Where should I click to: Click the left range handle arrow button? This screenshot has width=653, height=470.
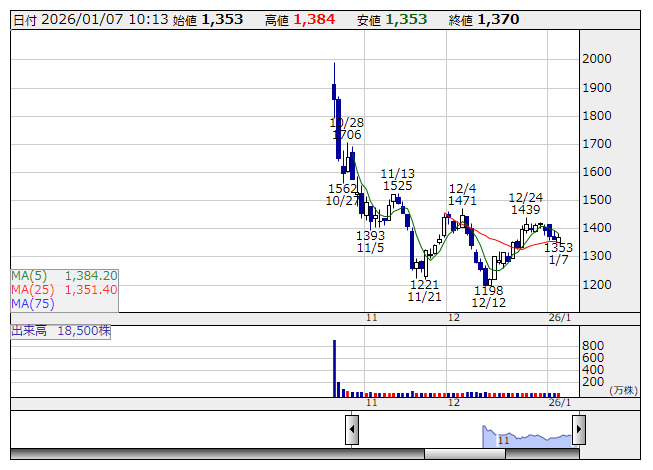pos(352,429)
